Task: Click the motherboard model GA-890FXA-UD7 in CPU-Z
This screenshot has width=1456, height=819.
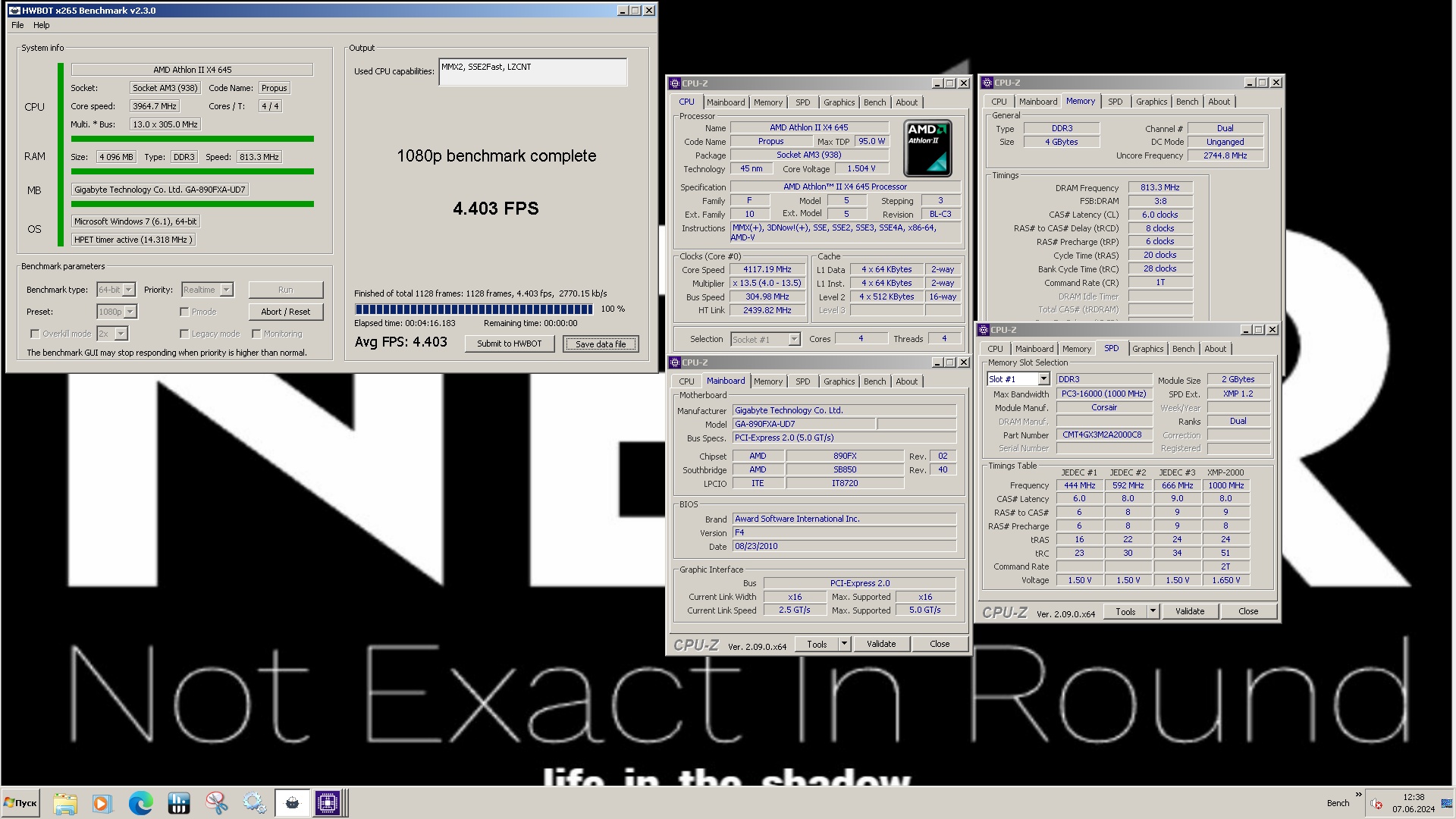Action: (803, 425)
